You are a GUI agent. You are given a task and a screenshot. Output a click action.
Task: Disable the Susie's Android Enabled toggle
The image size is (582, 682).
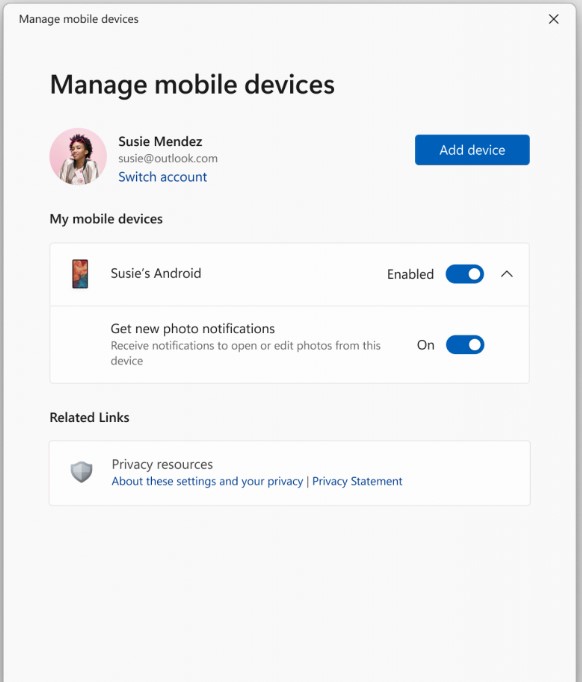coord(465,274)
